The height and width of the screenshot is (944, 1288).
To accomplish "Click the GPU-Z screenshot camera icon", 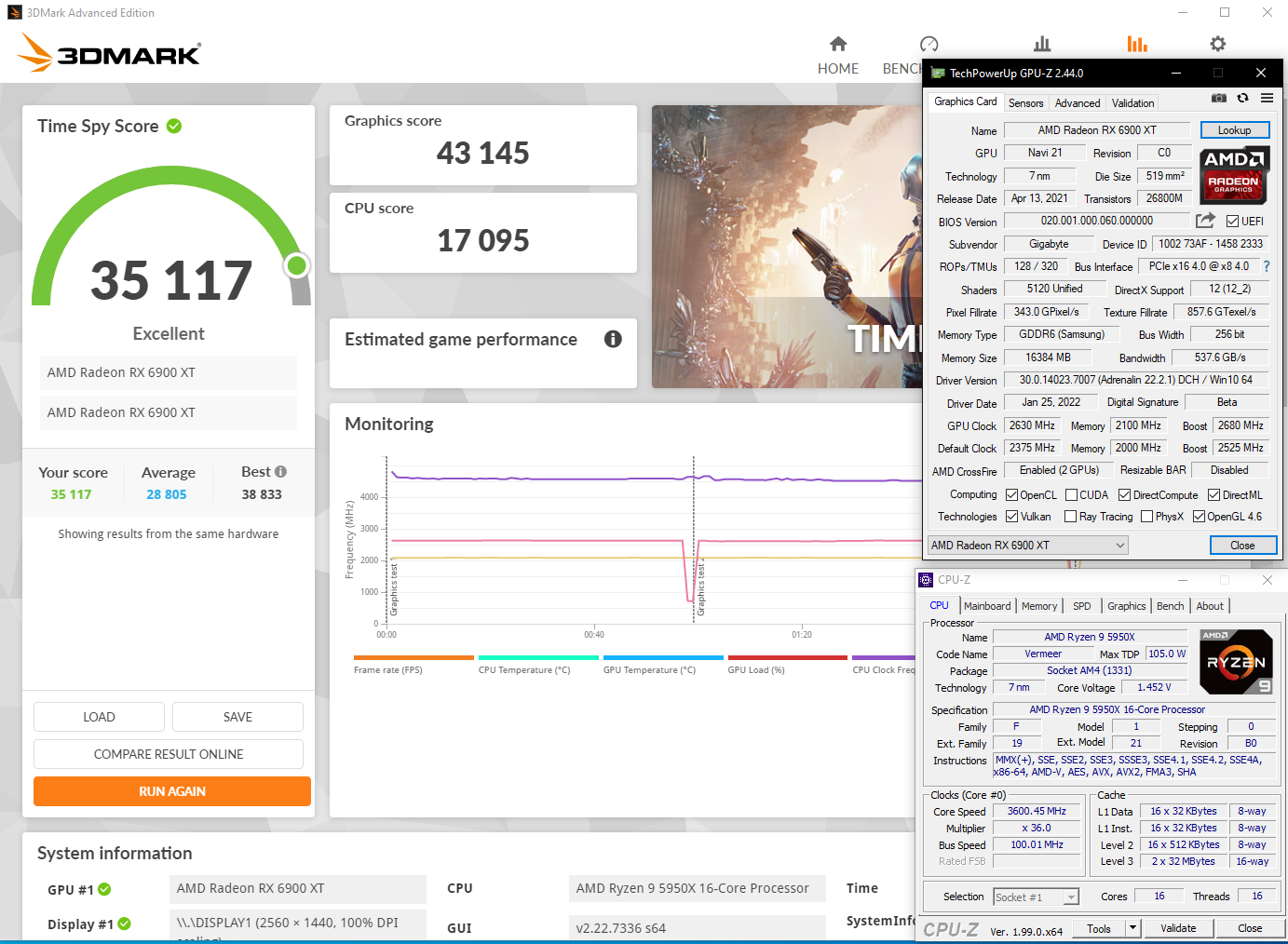I will 1218,98.
